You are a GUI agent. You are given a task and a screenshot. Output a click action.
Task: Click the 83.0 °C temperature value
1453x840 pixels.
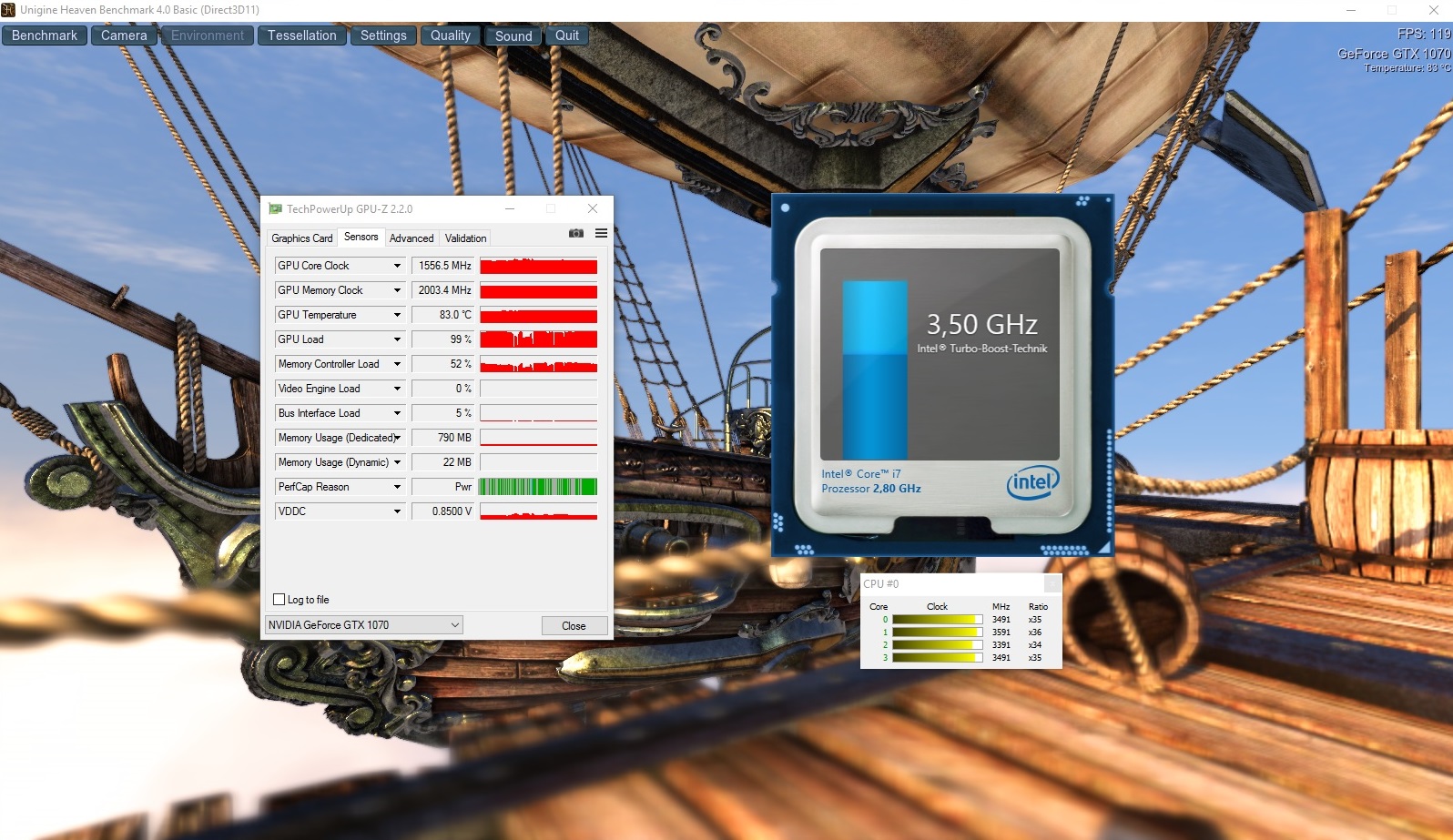(x=443, y=315)
